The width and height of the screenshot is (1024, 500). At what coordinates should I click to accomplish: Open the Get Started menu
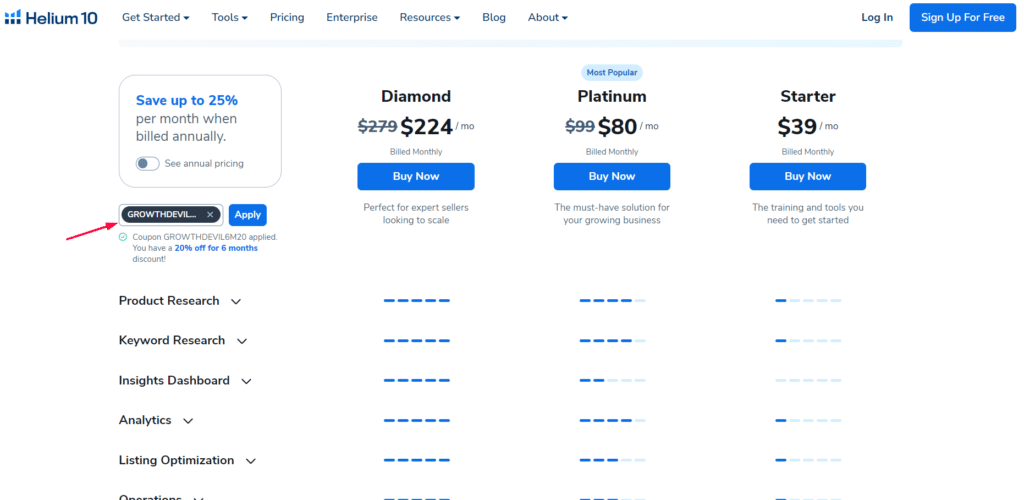155,18
